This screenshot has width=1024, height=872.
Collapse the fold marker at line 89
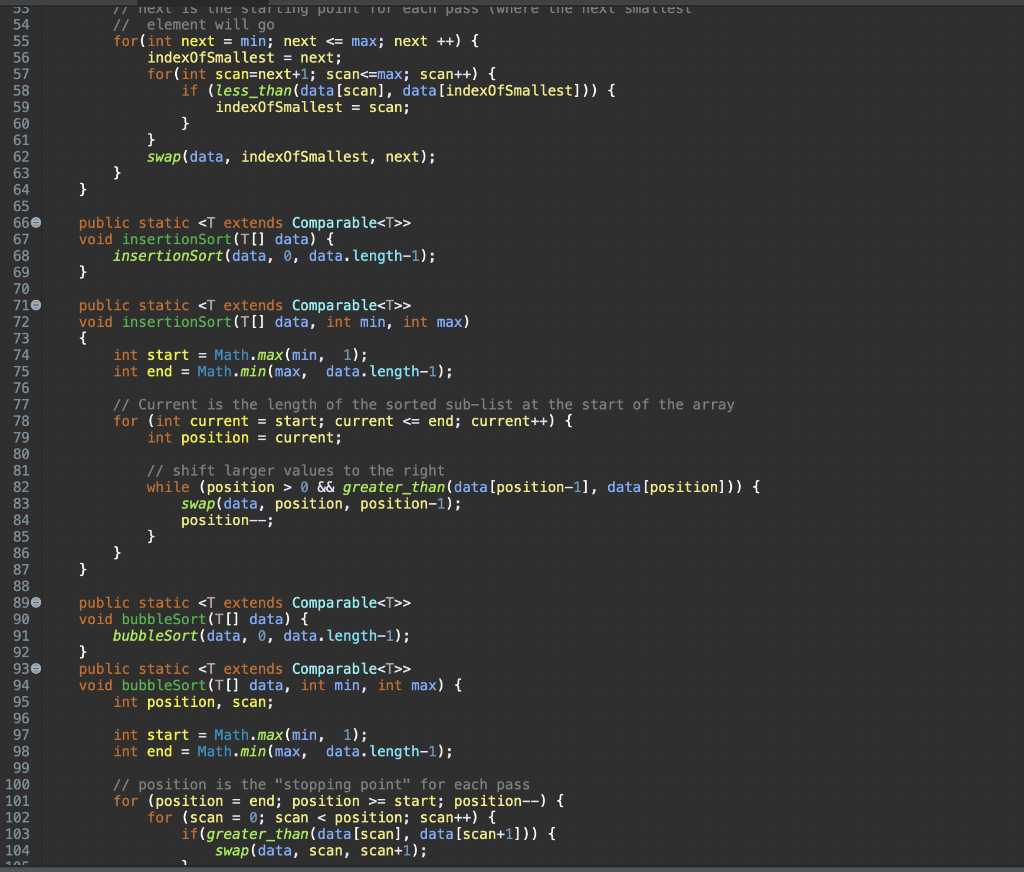37,602
